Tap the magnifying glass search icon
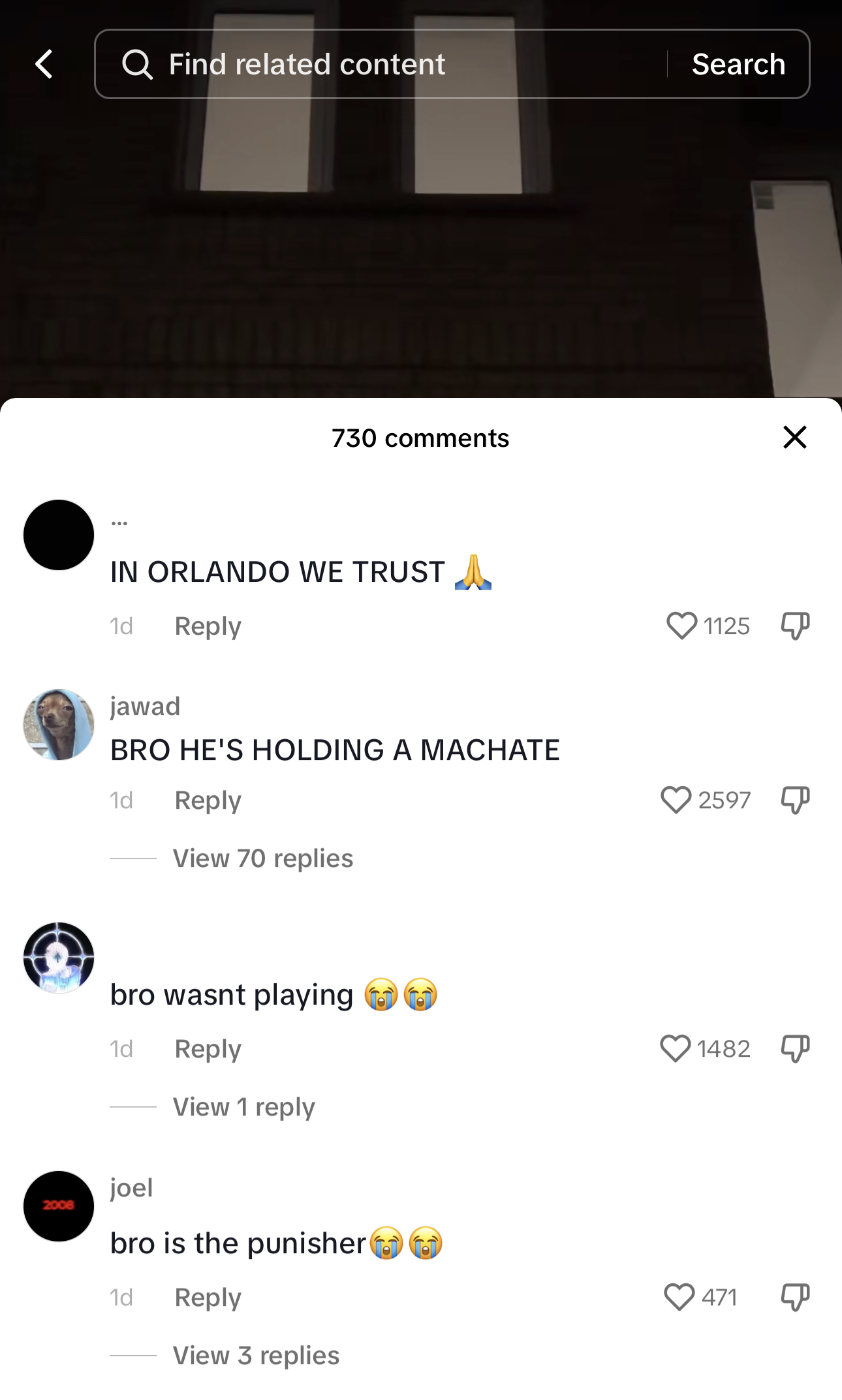Viewport: 842px width, 1400px height. 137,64
